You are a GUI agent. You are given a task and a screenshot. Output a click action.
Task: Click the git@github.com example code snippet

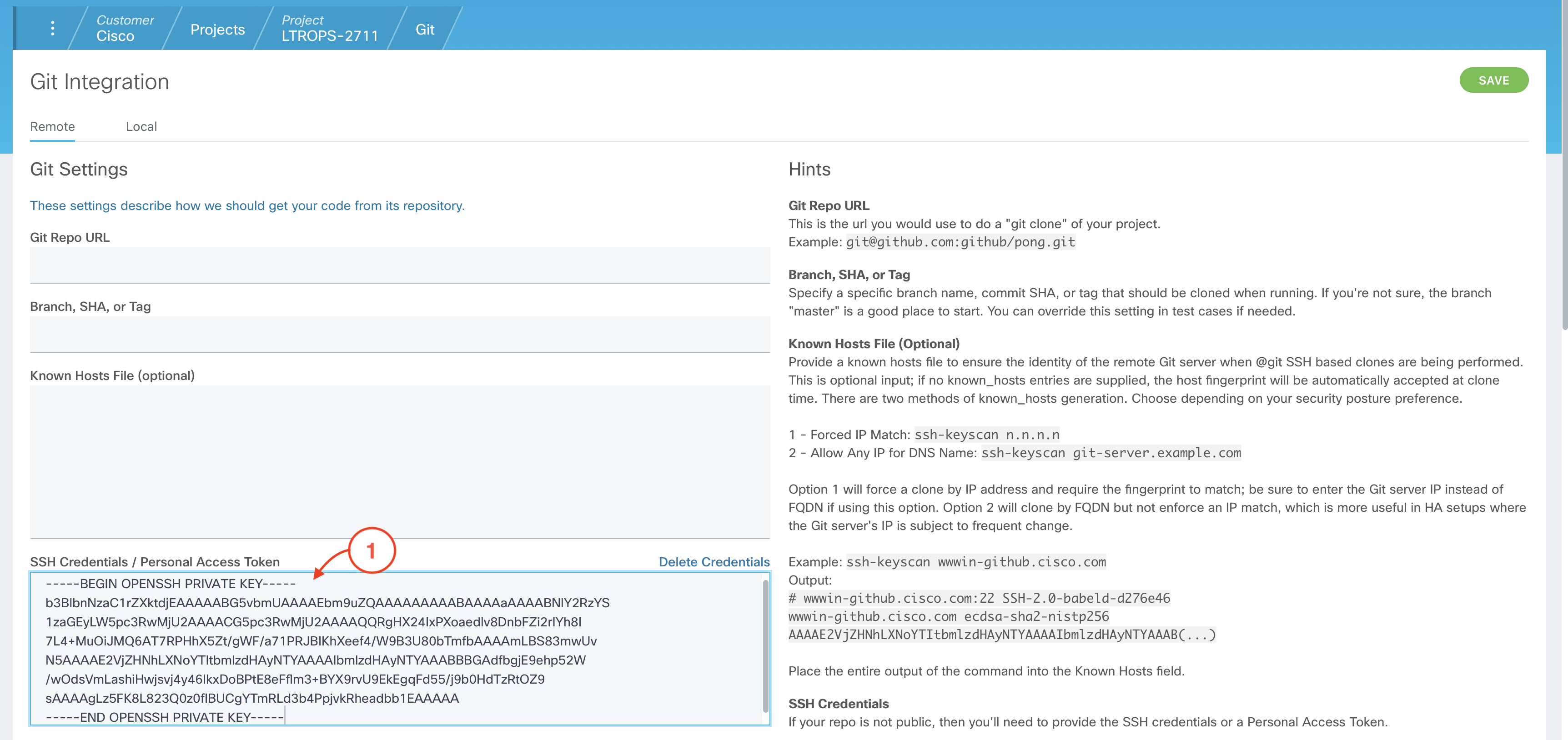[x=960, y=242]
